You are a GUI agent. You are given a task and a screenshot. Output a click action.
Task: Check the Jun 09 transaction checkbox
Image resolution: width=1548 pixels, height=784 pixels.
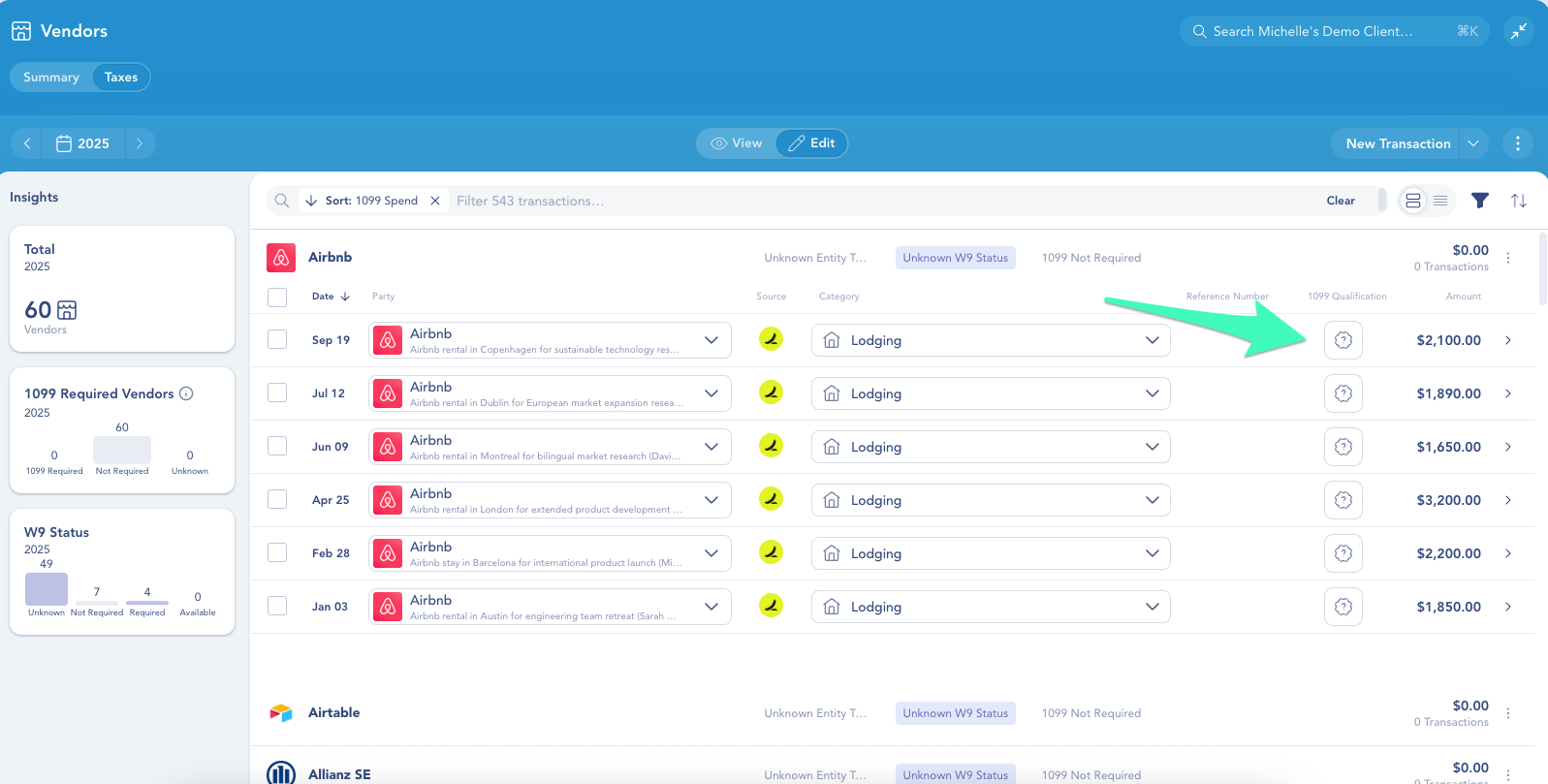point(277,446)
